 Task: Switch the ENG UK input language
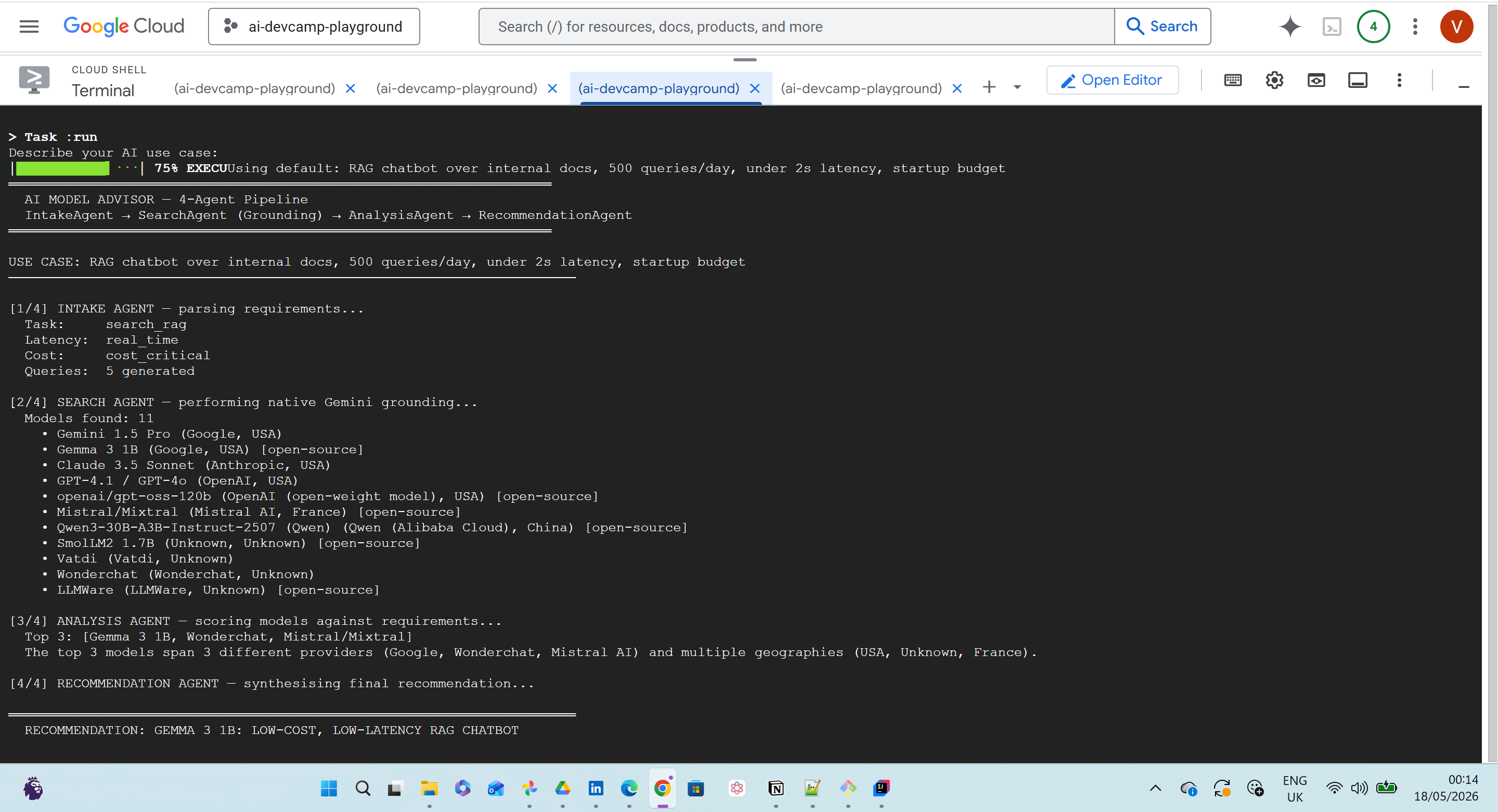click(1295, 789)
